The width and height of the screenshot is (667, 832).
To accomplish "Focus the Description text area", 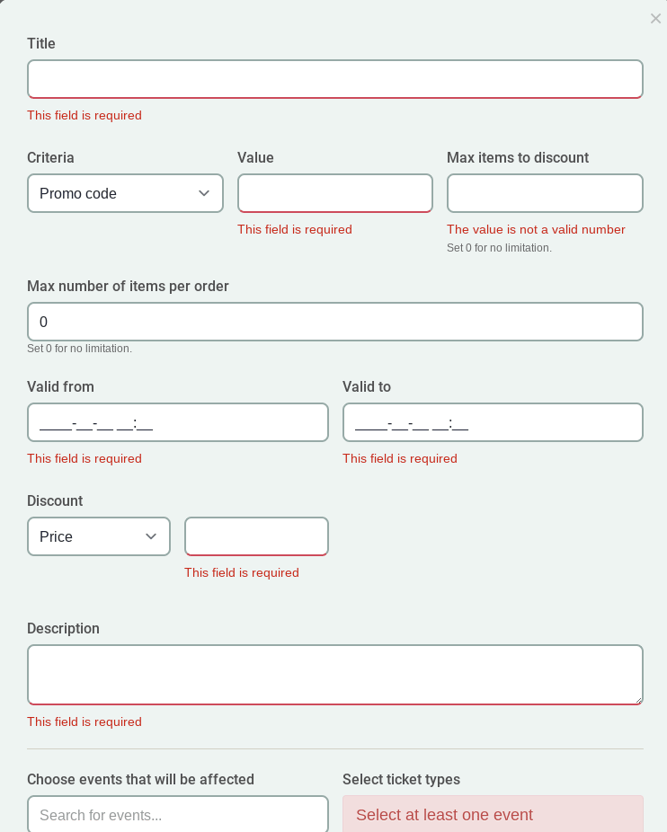I will point(334,674).
